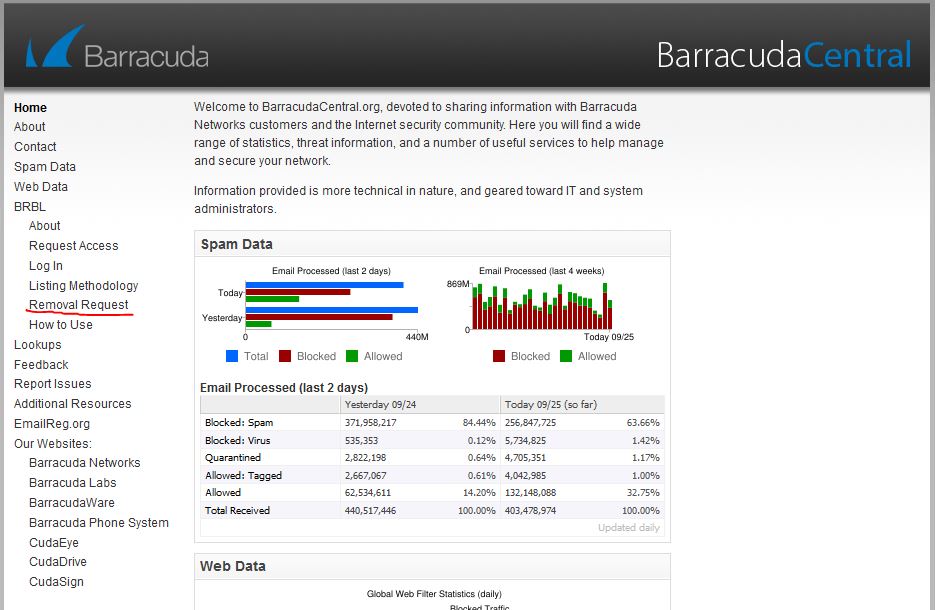Click the Barracuda fin logo in the header
The image size is (935, 610).
click(55, 46)
